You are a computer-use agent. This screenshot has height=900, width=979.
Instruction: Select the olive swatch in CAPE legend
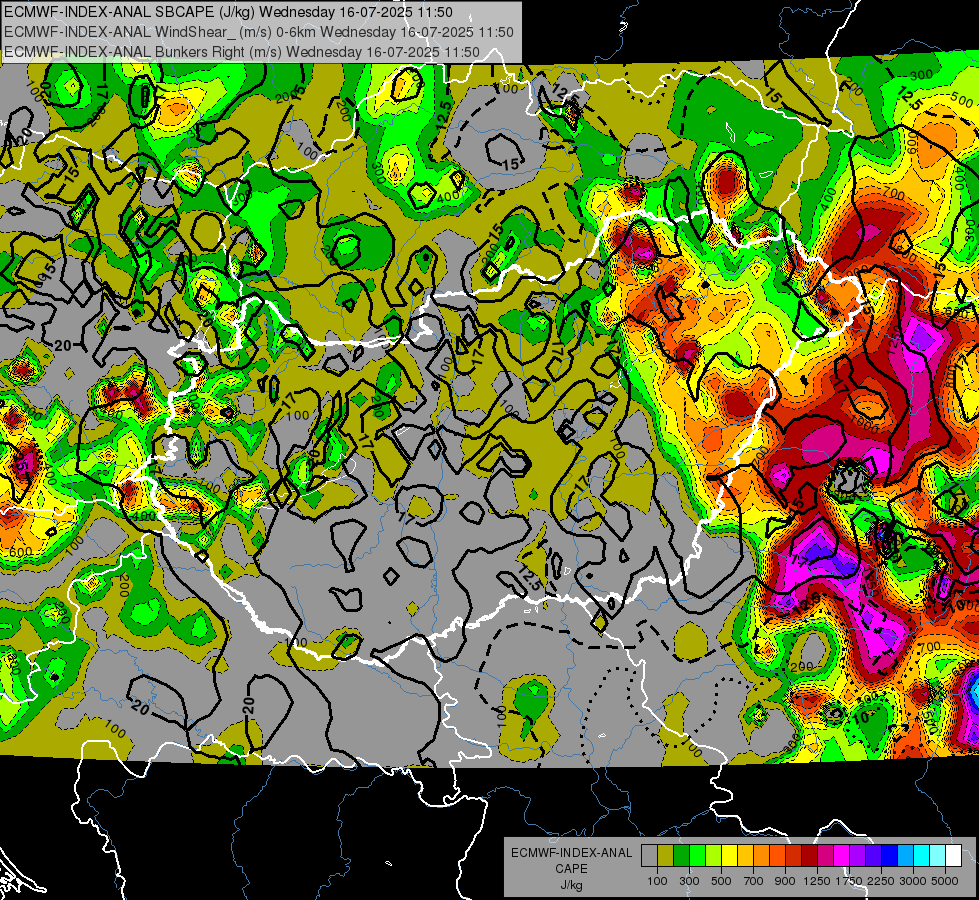tap(666, 855)
